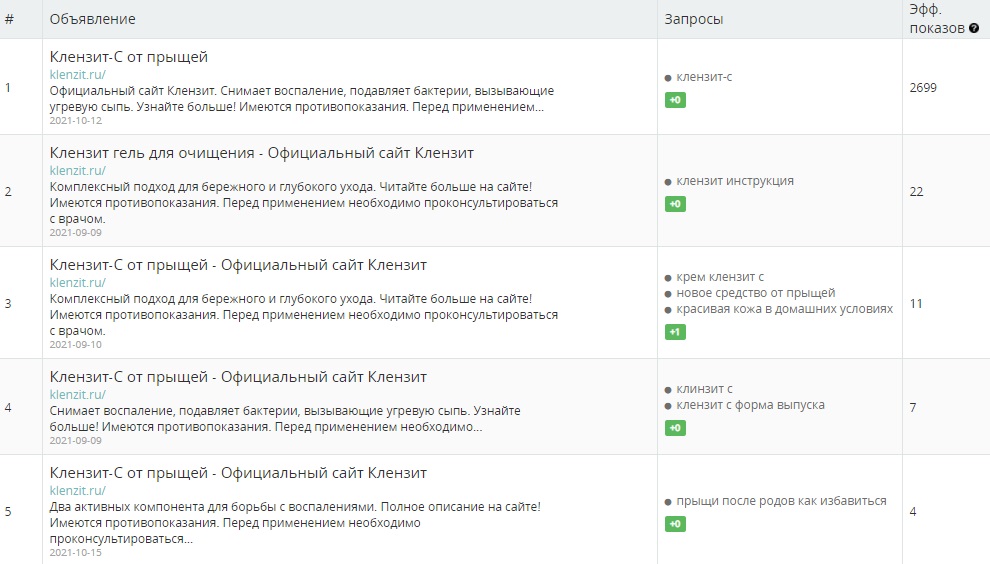Click the query клензит инструкция
Viewport: 990px width, 564px height.
point(735,181)
